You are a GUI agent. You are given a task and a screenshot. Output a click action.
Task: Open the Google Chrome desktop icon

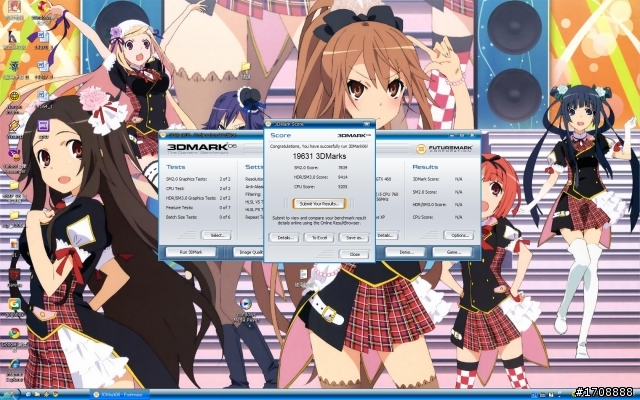click(x=14, y=333)
